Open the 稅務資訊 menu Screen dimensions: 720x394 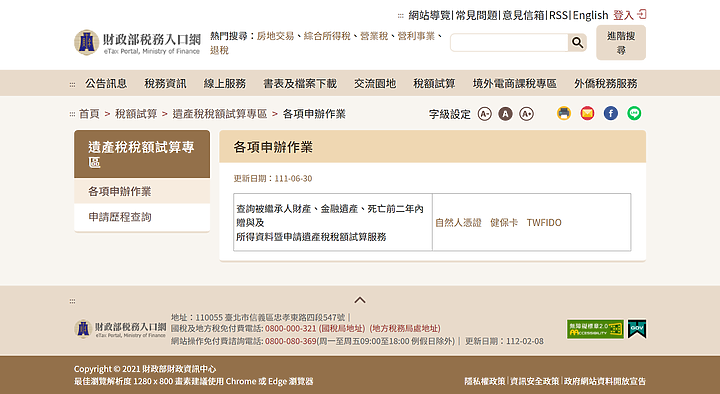point(165,84)
